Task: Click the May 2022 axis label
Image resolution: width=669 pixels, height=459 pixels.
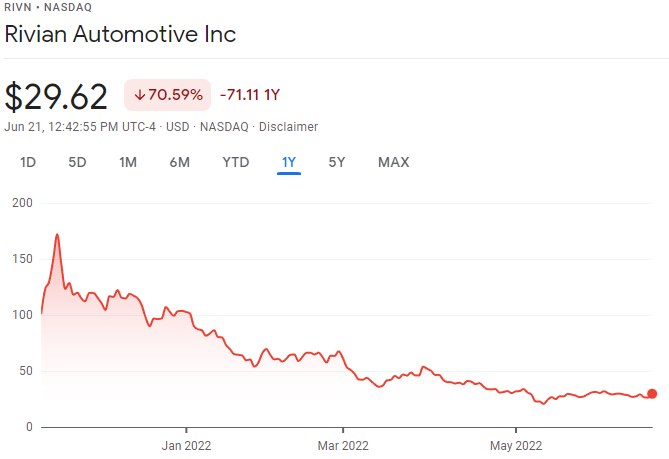Action: pos(515,445)
